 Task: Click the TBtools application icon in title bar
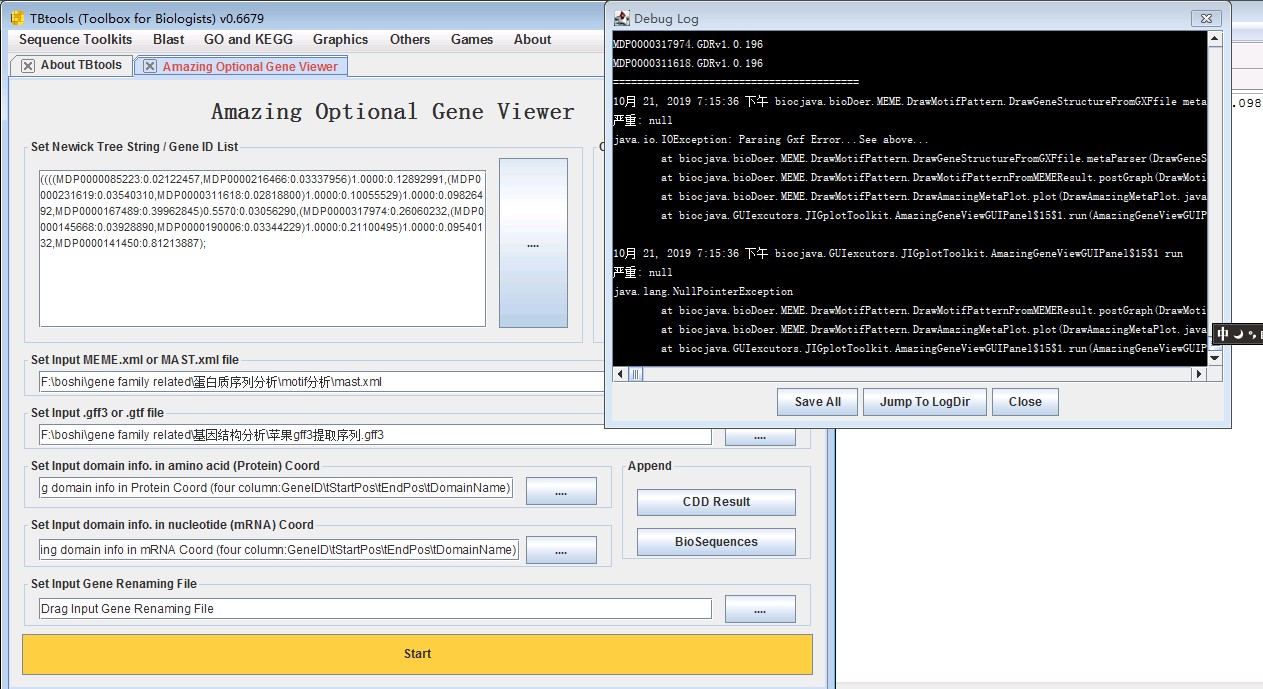tap(17, 18)
